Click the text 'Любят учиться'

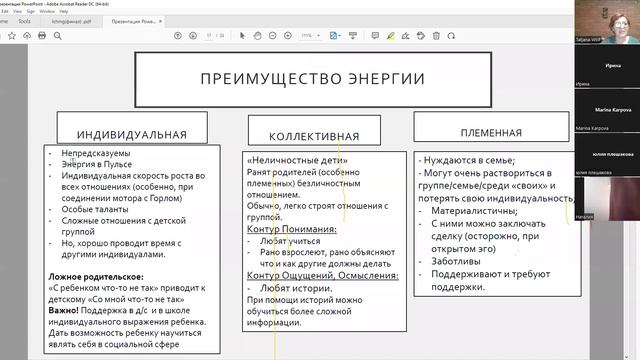(290, 241)
